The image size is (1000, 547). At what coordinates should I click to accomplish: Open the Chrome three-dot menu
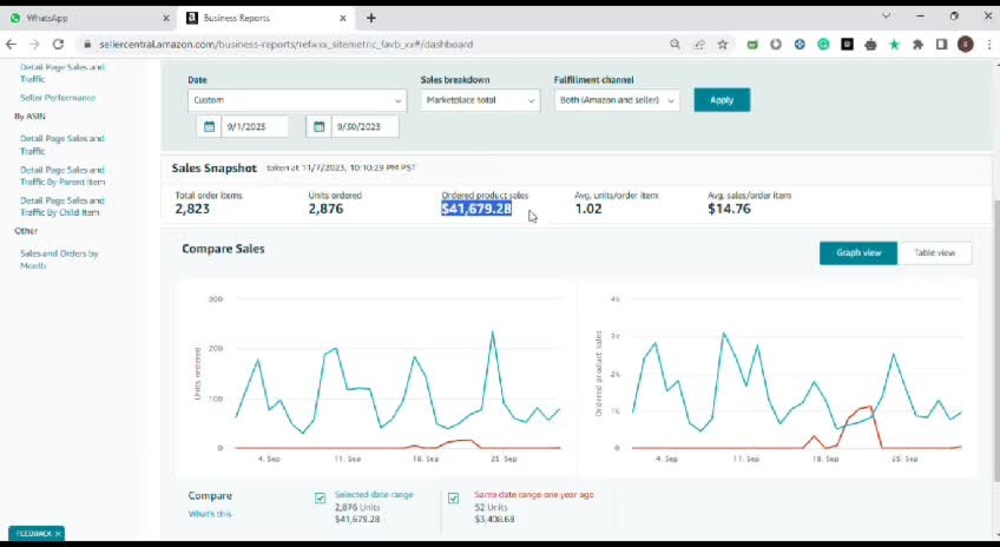(989, 44)
